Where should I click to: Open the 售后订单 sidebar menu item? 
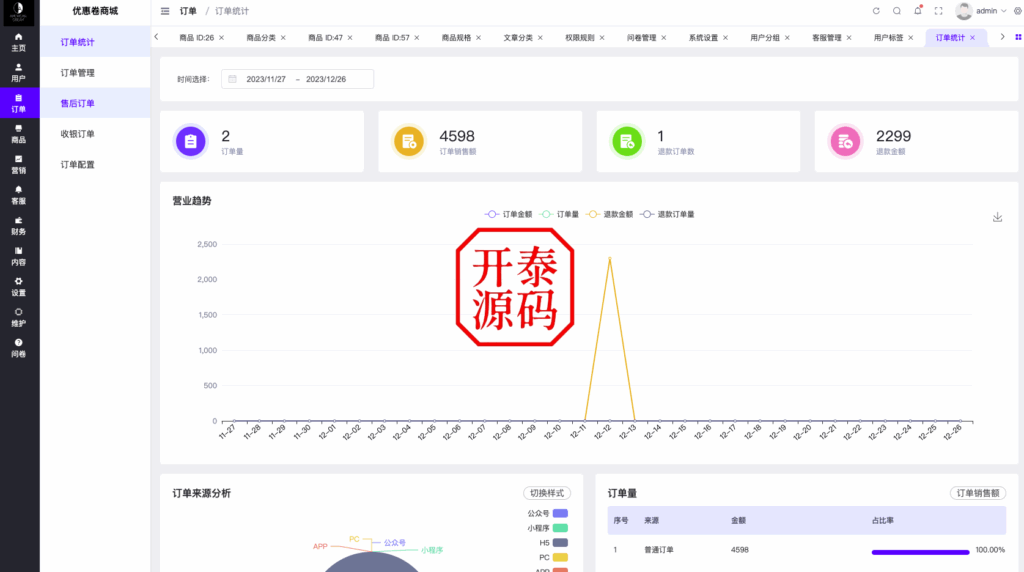click(95, 103)
